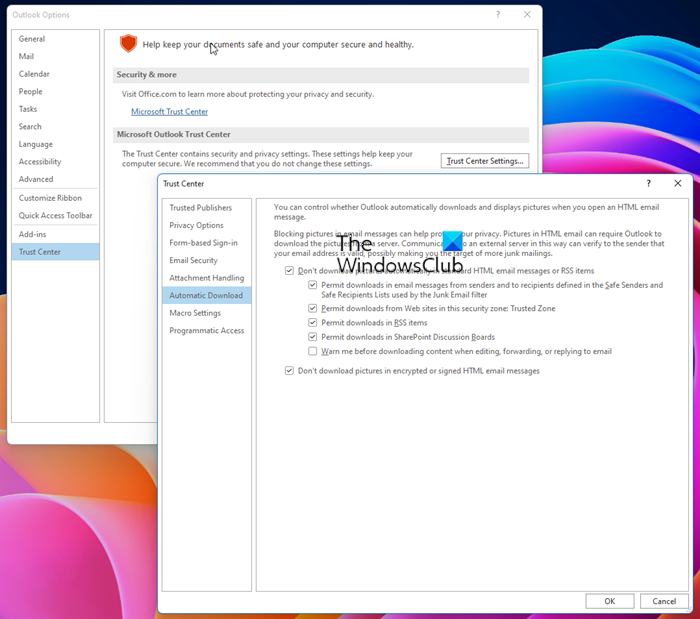Select Attachment Handling section
Viewport: 700px width, 619px height.
[x=207, y=278]
